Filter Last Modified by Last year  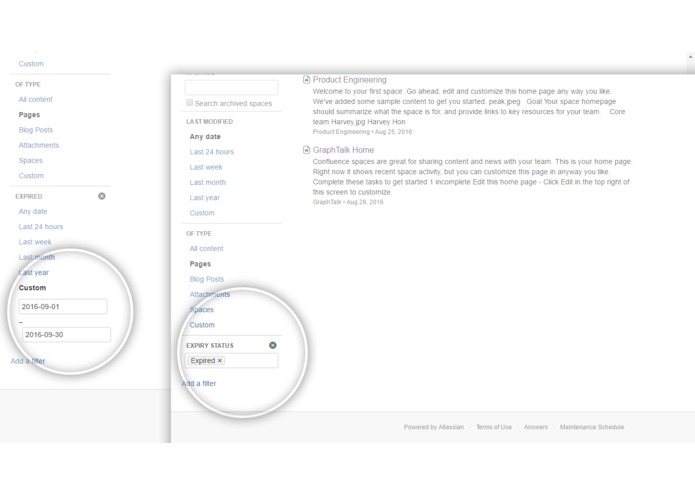click(x=204, y=198)
